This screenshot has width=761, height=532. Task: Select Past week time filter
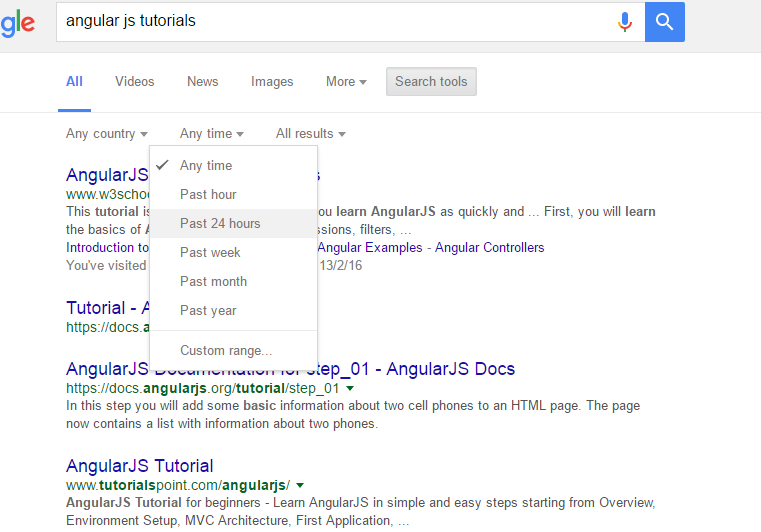[233, 252]
